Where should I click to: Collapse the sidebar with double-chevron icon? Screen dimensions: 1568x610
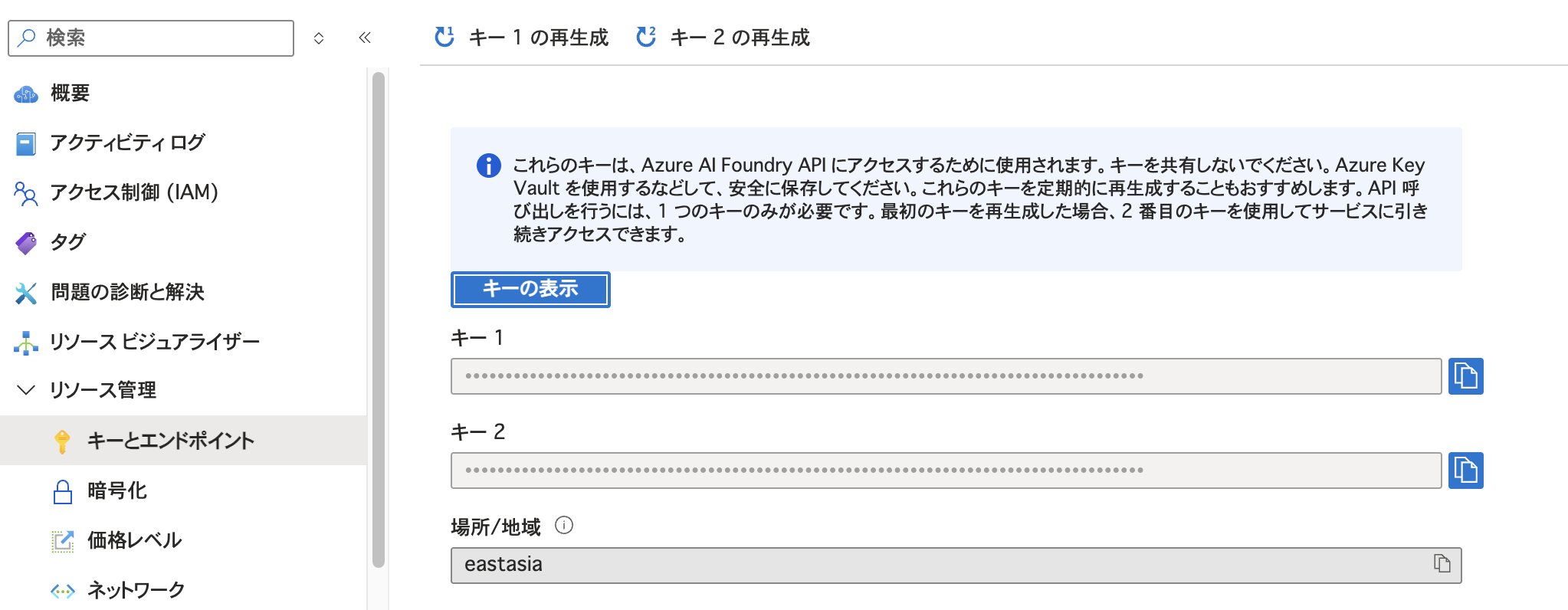click(x=365, y=38)
